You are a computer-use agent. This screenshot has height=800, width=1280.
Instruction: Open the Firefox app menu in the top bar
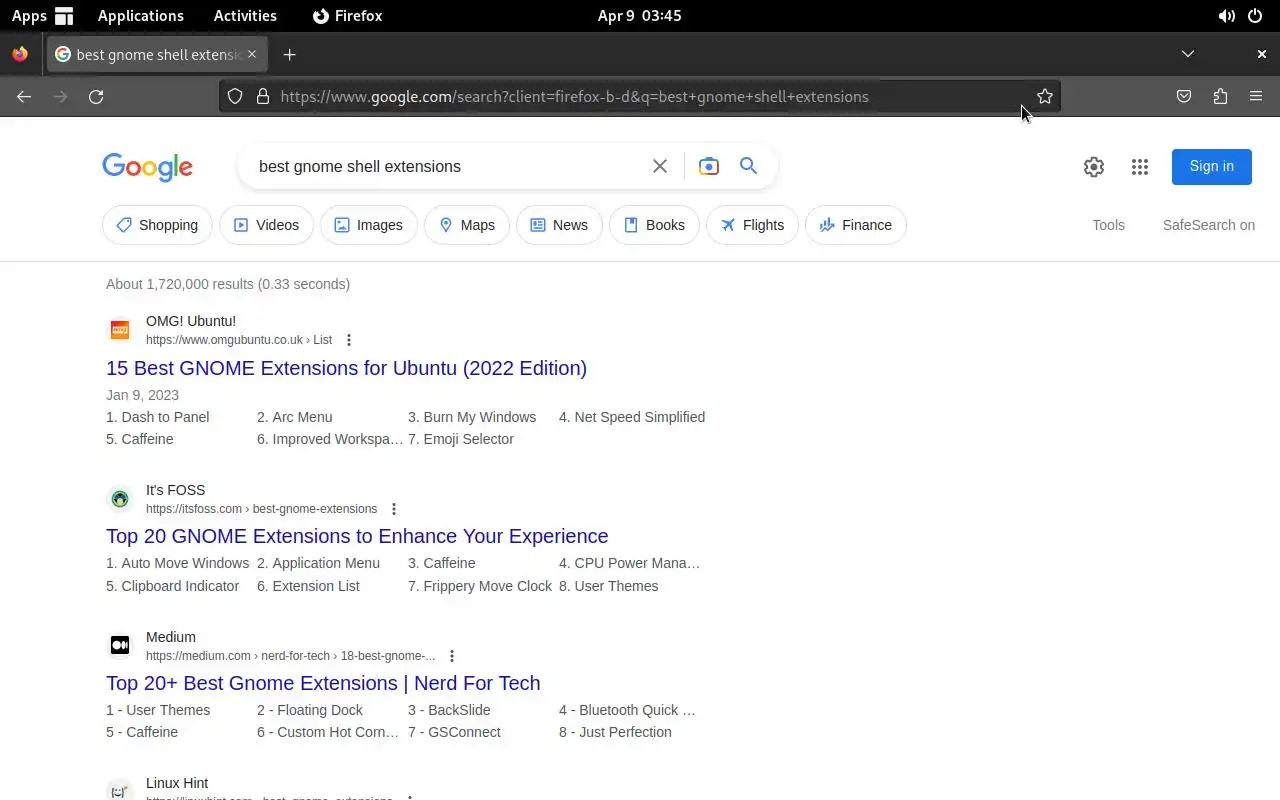click(x=347, y=16)
